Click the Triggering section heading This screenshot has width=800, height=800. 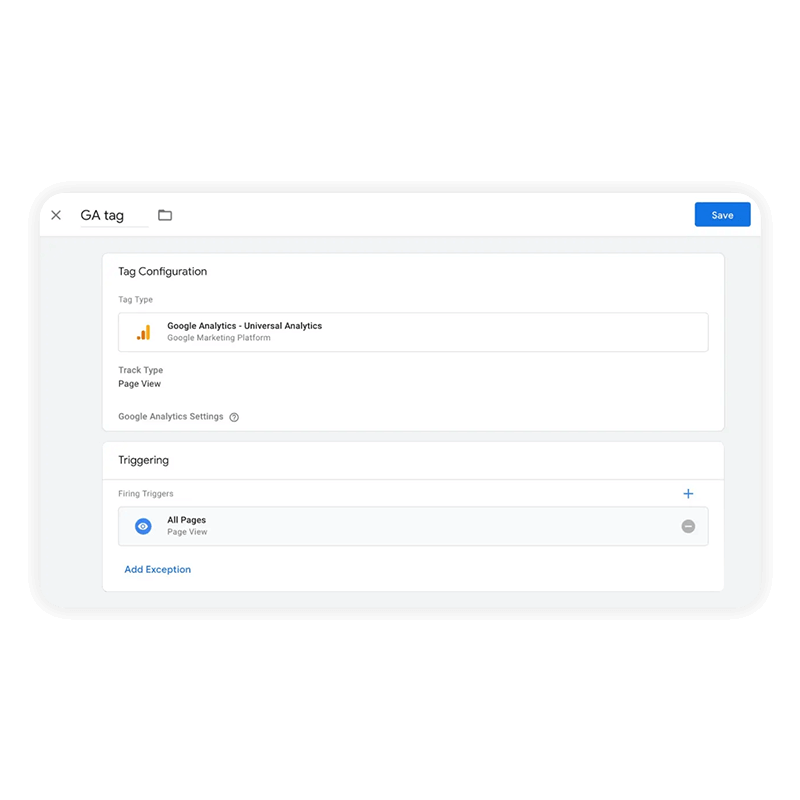pyautogui.click(x=143, y=460)
